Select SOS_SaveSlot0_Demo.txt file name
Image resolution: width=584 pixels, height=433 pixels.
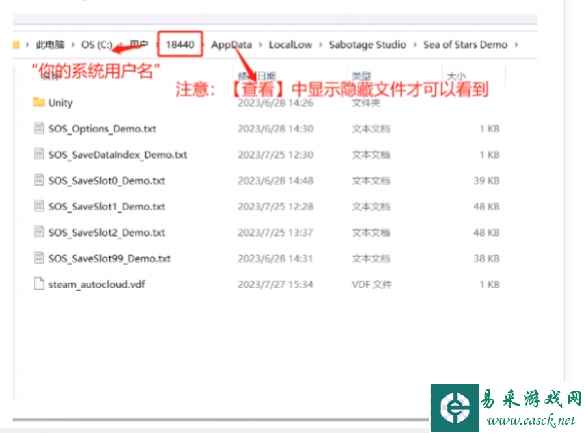click(x=107, y=180)
